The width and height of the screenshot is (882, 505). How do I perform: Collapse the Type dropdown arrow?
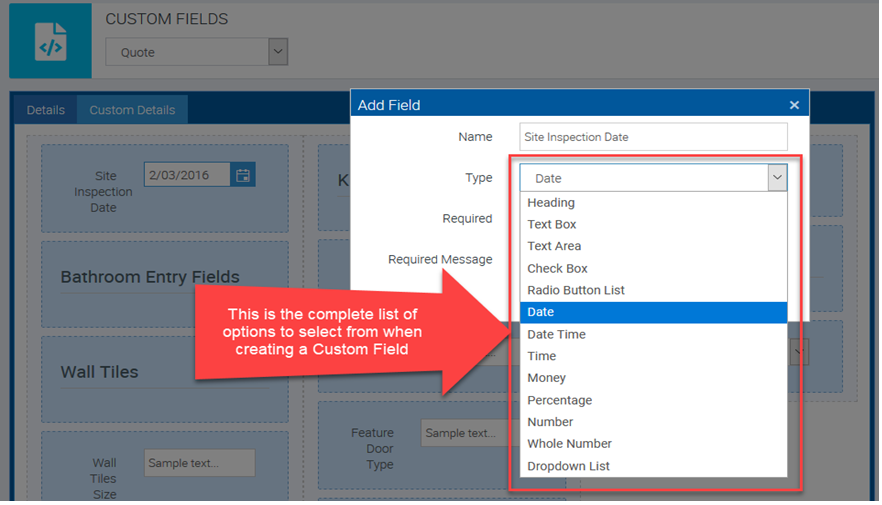777,178
